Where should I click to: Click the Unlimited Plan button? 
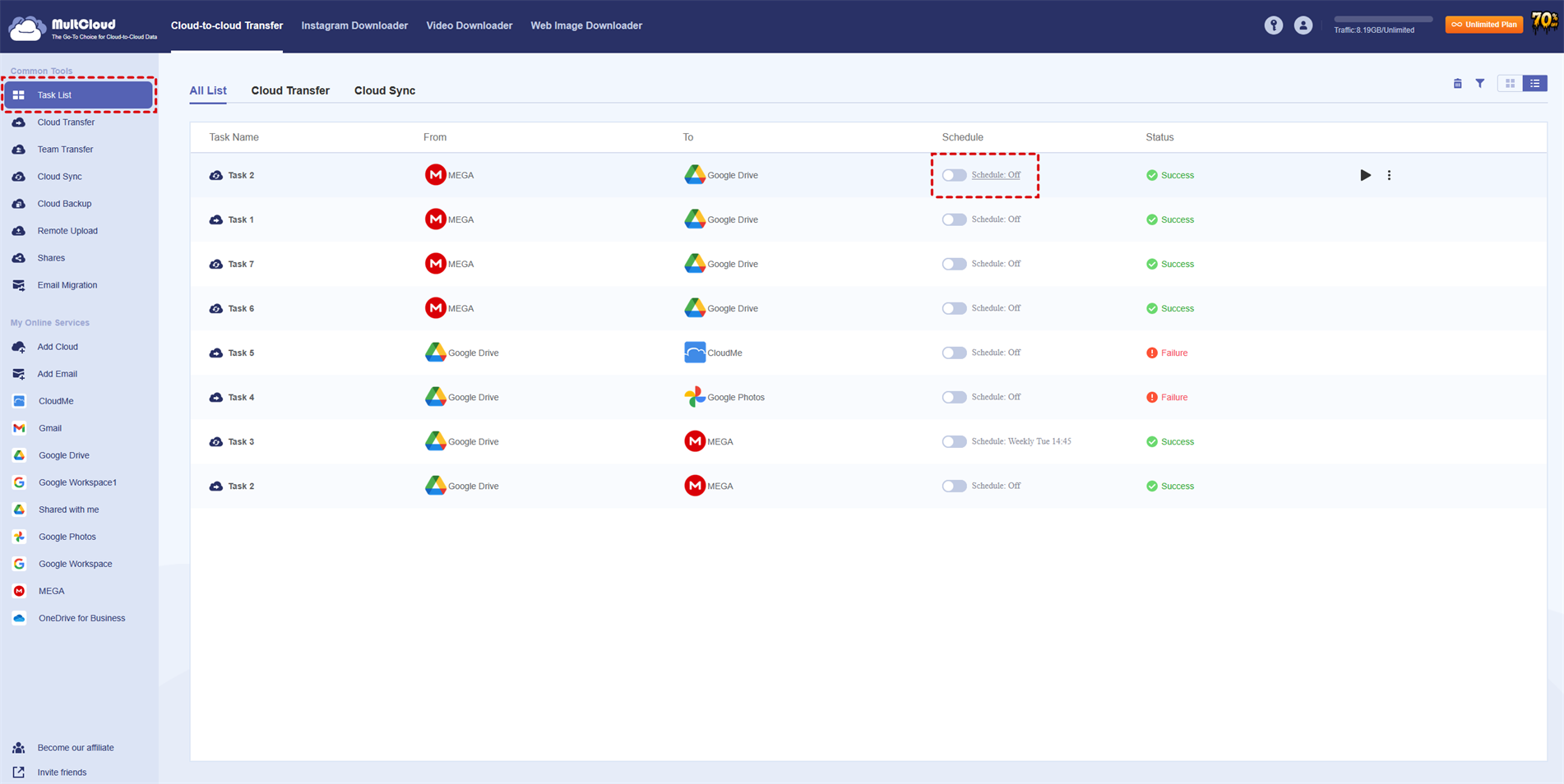point(1483,25)
